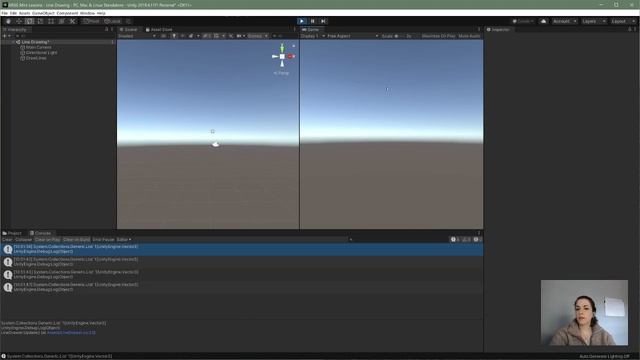The width and height of the screenshot is (640, 360).
Task: Open the Scene view Gizmos dropdown
Action: tap(258, 36)
